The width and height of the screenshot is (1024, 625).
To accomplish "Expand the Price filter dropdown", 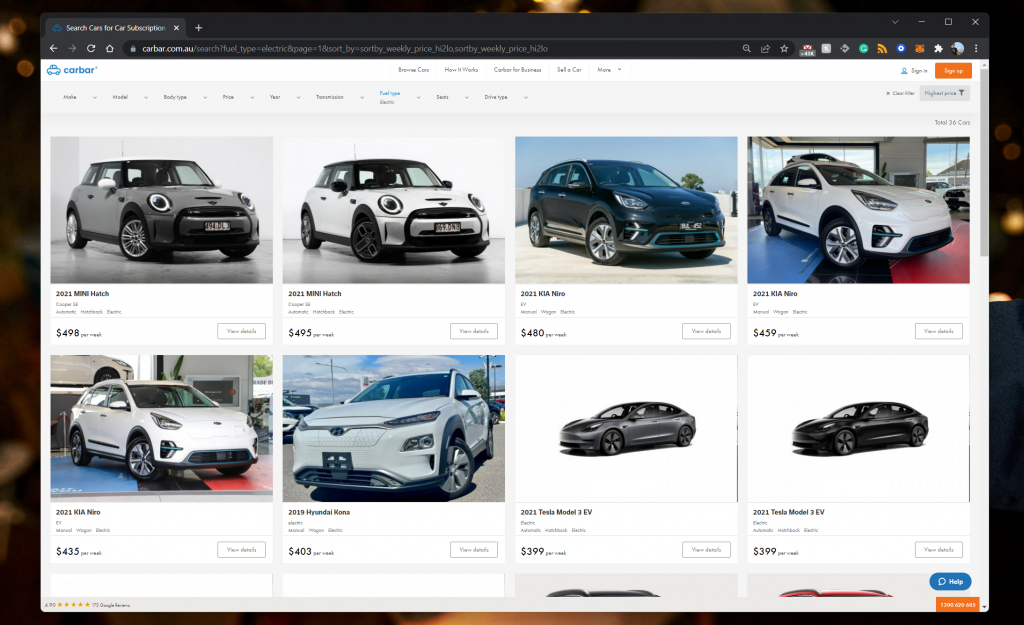I will [x=238, y=97].
